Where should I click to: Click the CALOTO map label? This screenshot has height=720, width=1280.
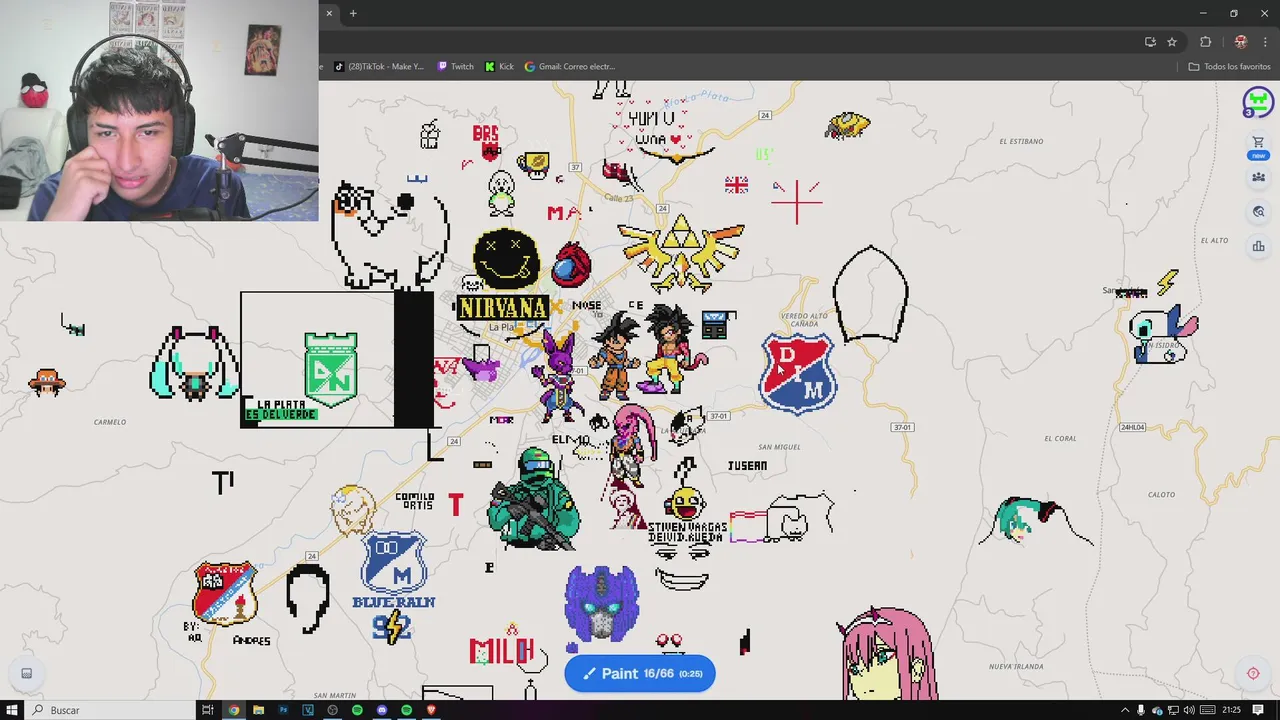coord(1161,494)
